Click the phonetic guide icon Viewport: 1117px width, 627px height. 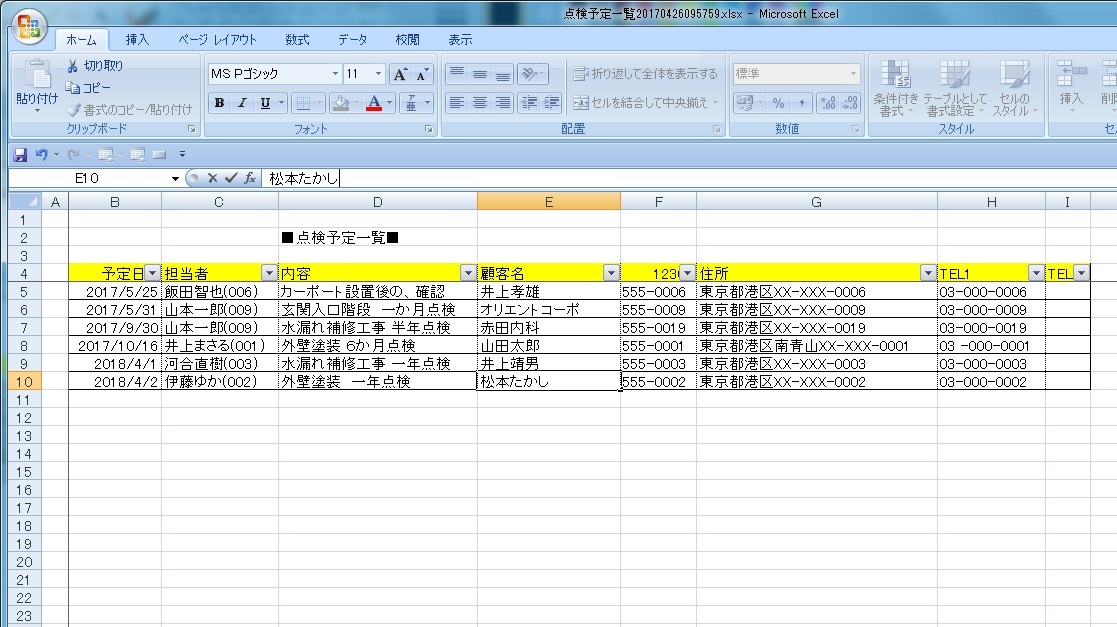click(x=411, y=103)
